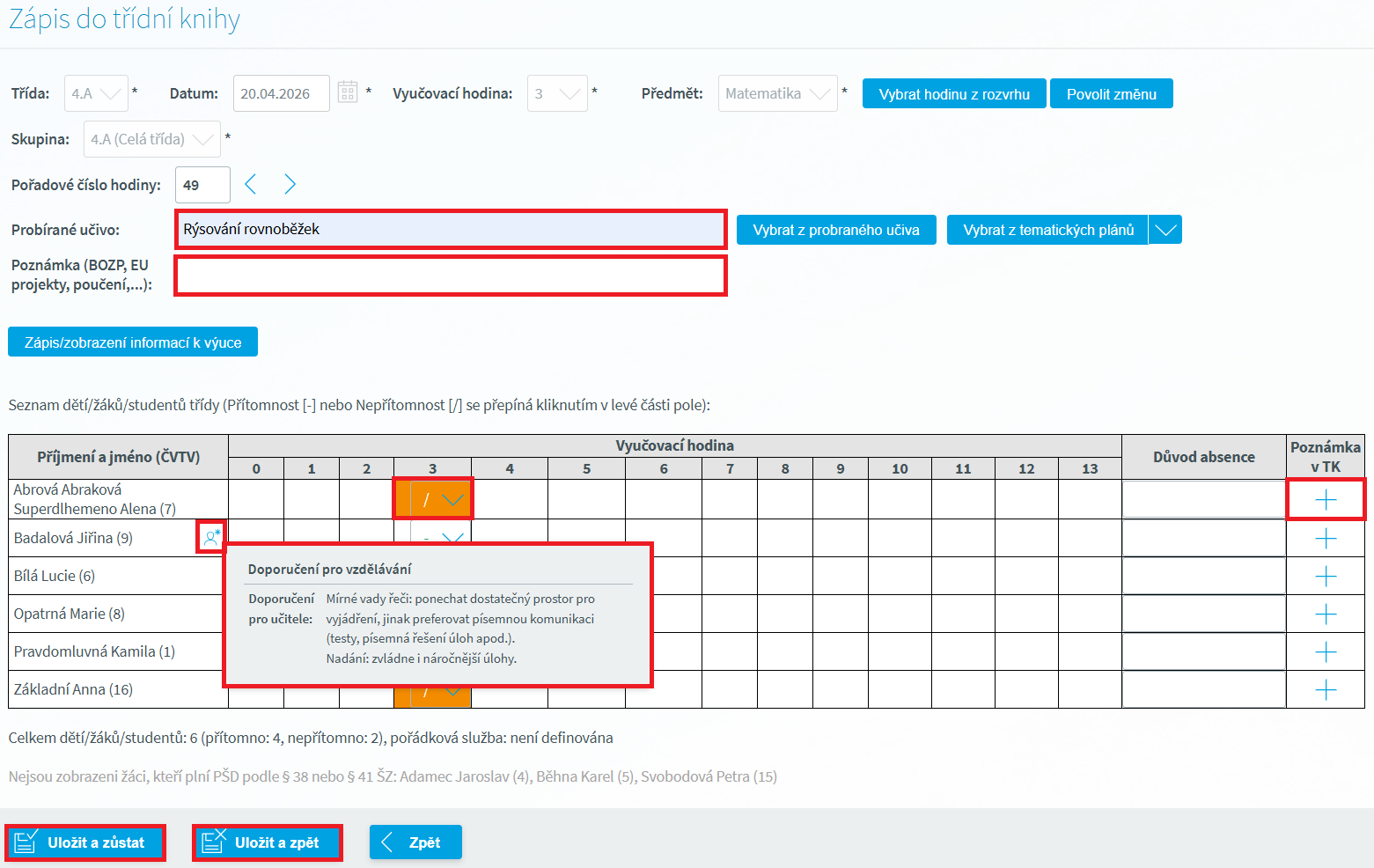Open the calendar date picker icon
Image resolution: width=1374 pixels, height=868 pixels.
click(348, 93)
